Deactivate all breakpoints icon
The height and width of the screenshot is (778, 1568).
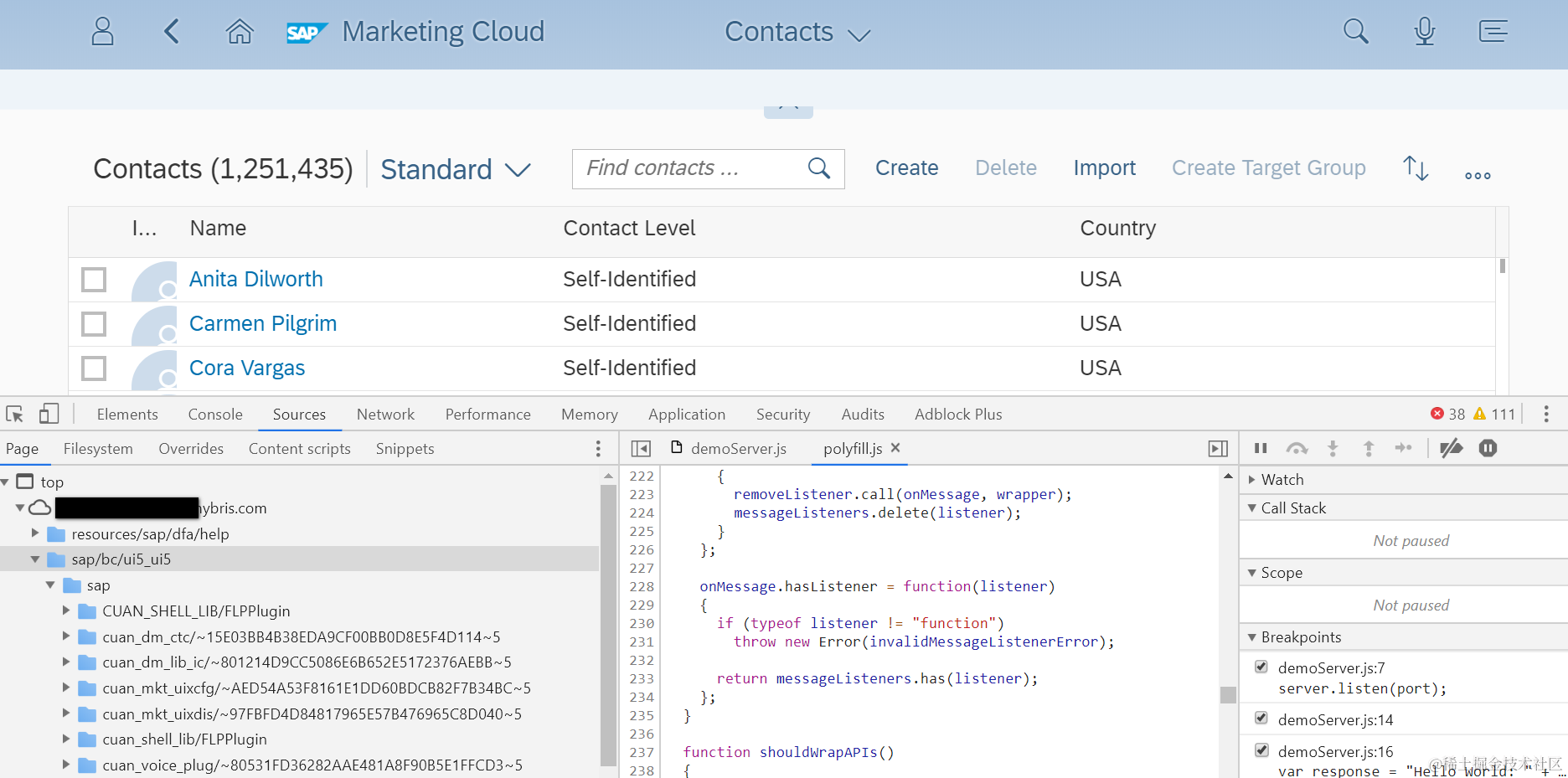point(1451,448)
